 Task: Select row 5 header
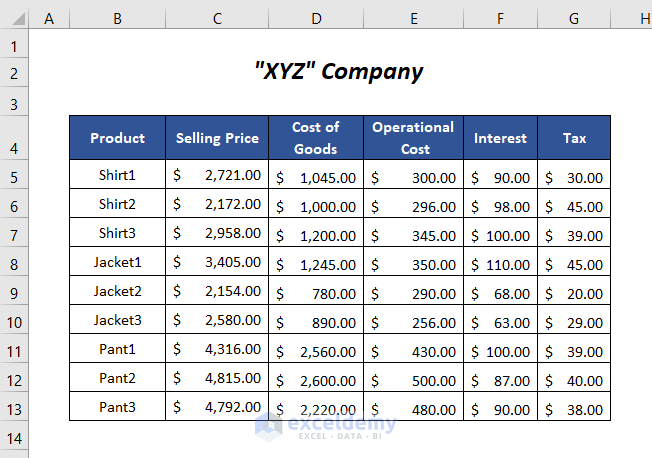tap(14, 176)
